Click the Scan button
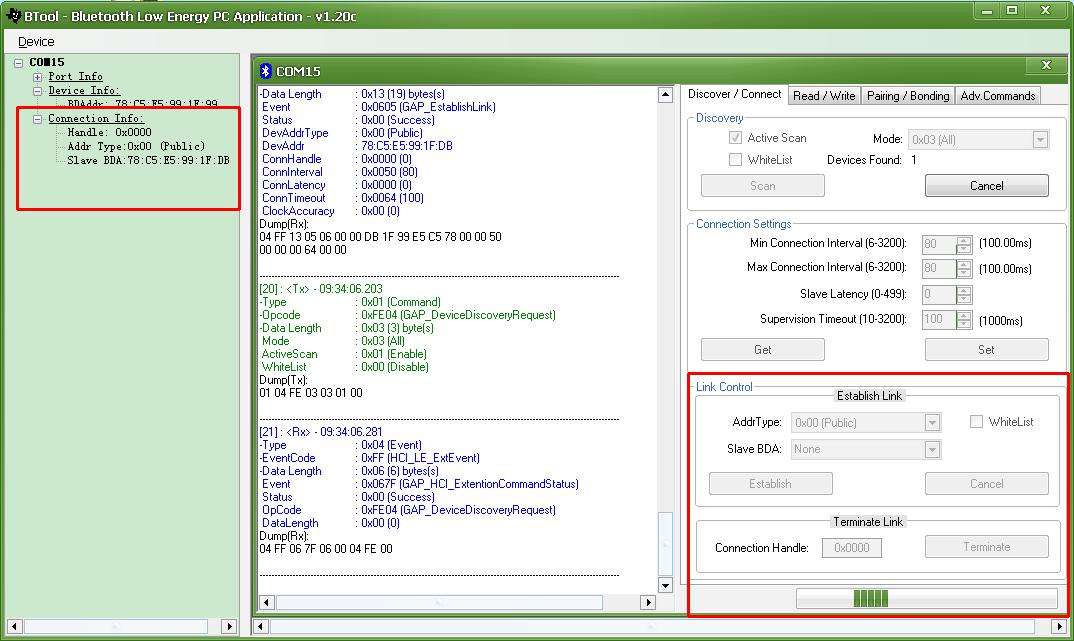Viewport: 1074px width, 641px height. 762,186
